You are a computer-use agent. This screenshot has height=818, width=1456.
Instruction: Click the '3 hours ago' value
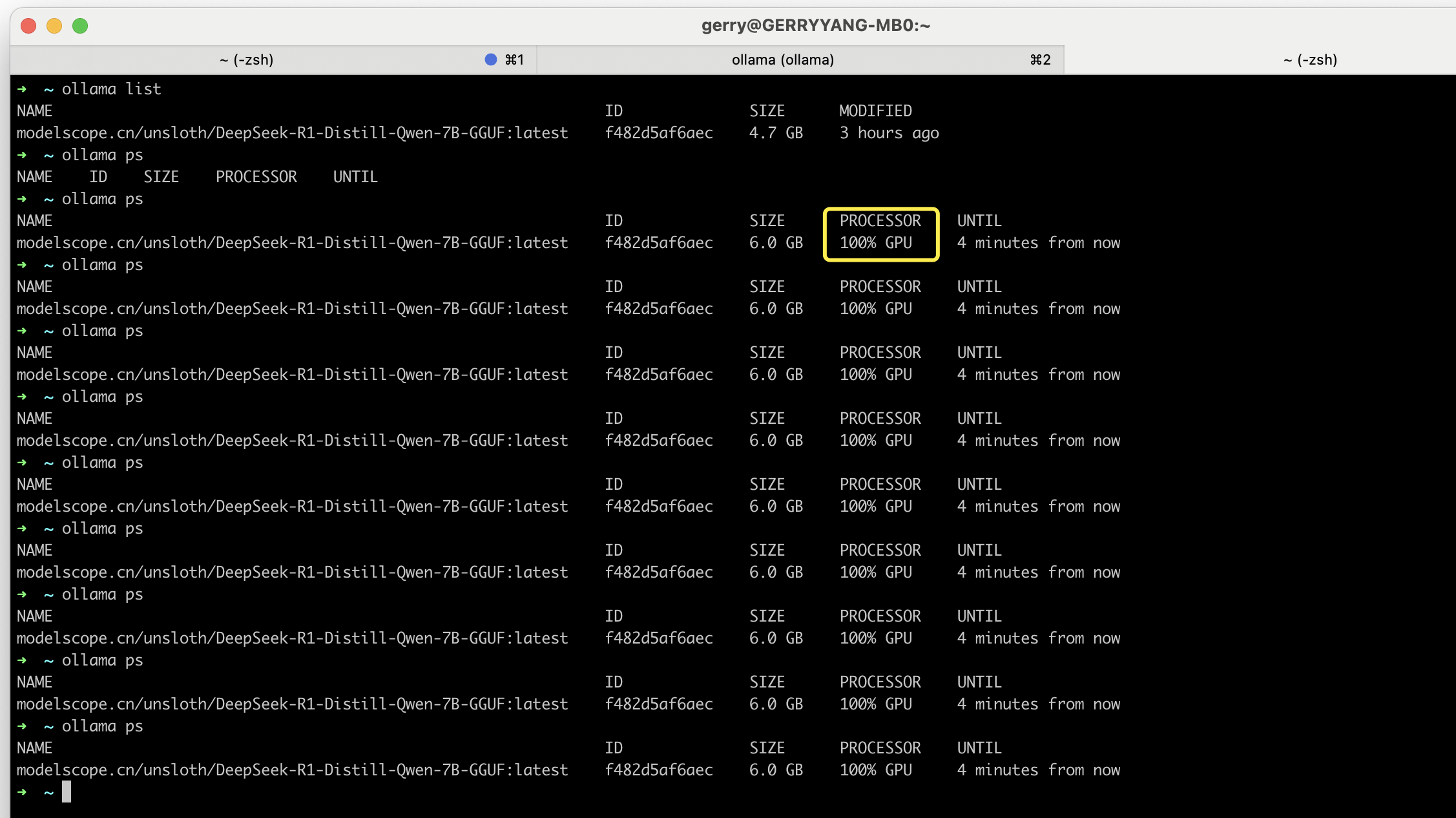[x=889, y=133]
